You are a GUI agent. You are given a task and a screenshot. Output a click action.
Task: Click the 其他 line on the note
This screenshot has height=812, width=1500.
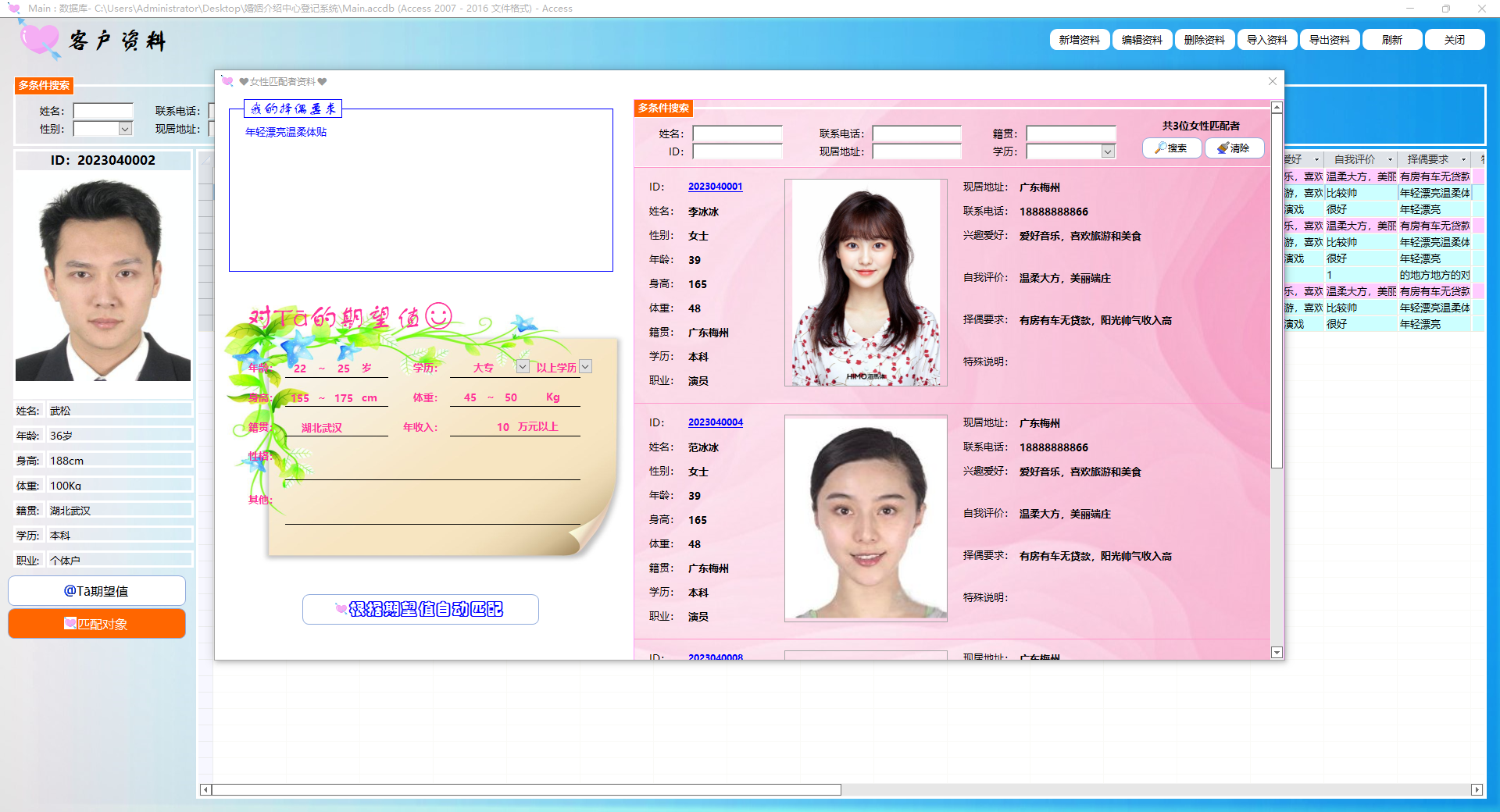433,511
